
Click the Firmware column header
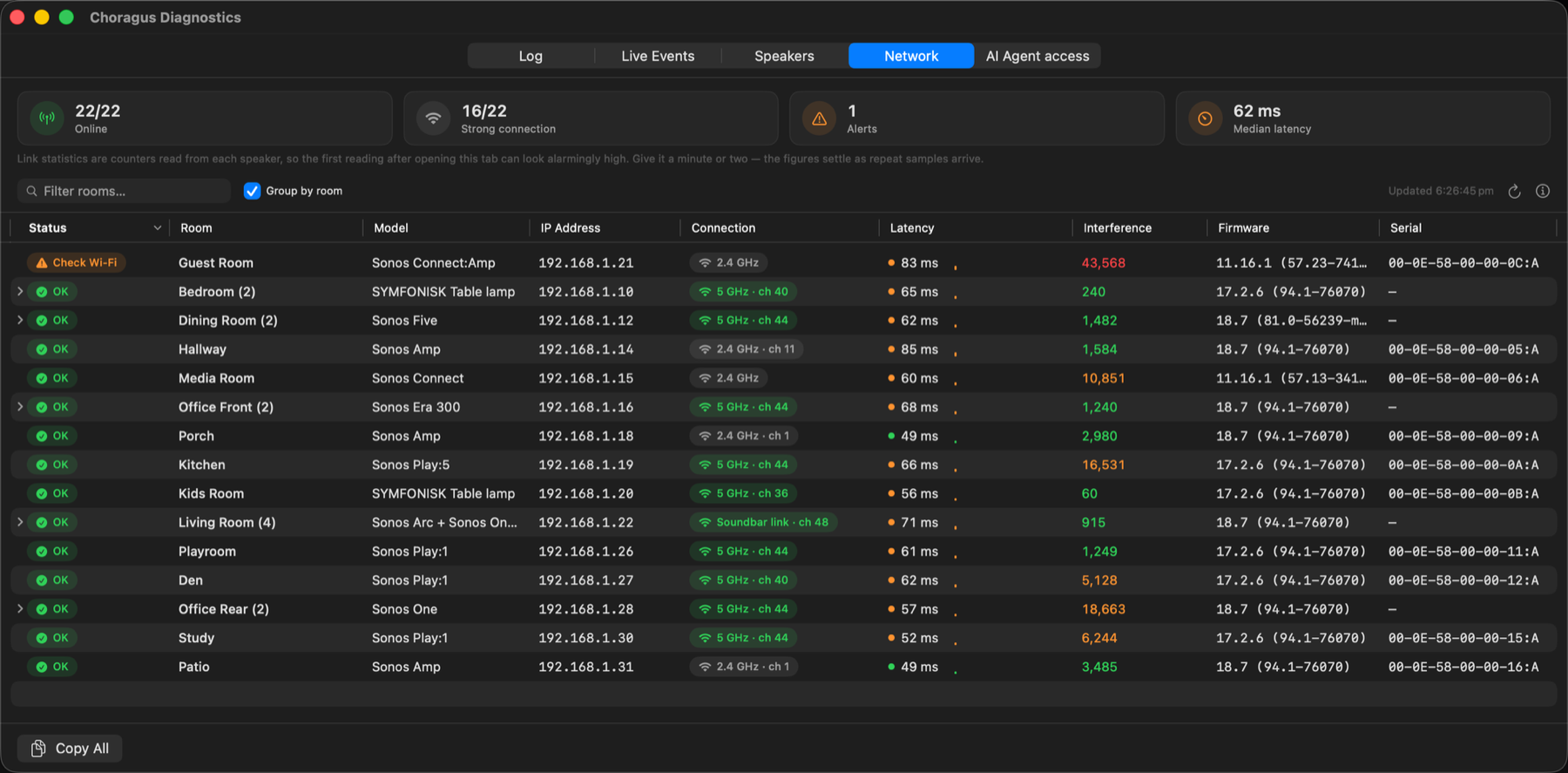(1244, 228)
